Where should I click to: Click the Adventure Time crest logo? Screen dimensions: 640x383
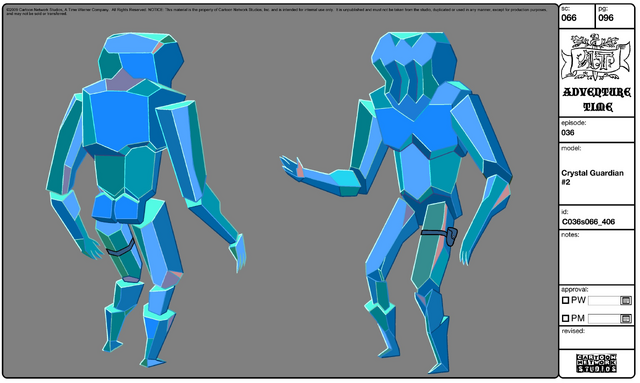[596, 58]
